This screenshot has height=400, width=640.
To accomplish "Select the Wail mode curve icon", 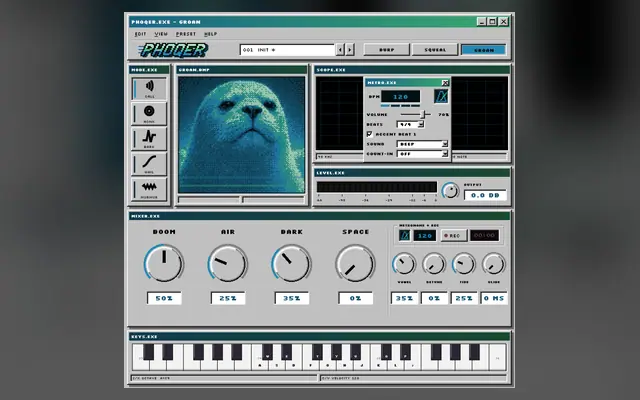I will click(149, 163).
